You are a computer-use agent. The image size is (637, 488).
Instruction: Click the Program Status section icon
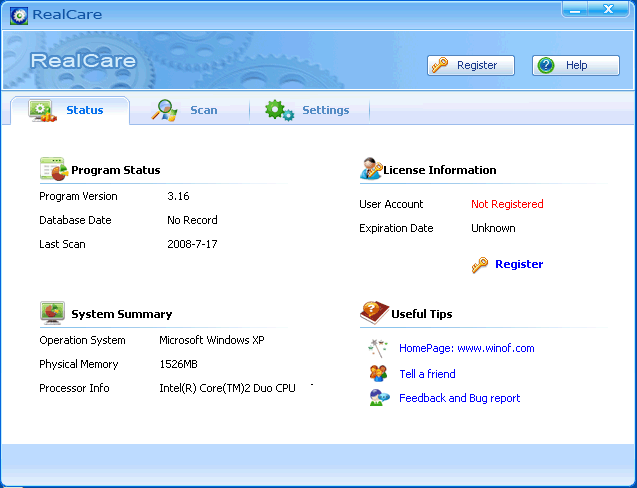coord(54,169)
